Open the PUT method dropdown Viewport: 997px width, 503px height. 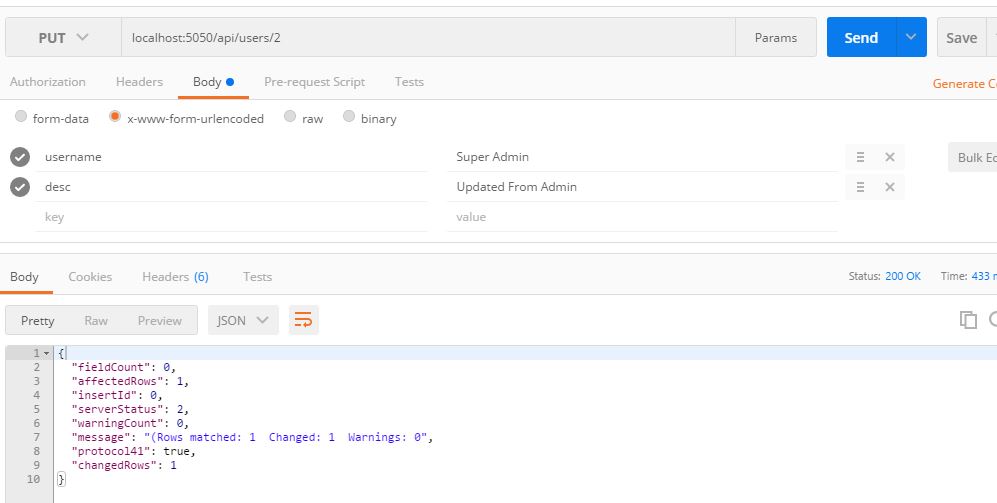click(63, 38)
